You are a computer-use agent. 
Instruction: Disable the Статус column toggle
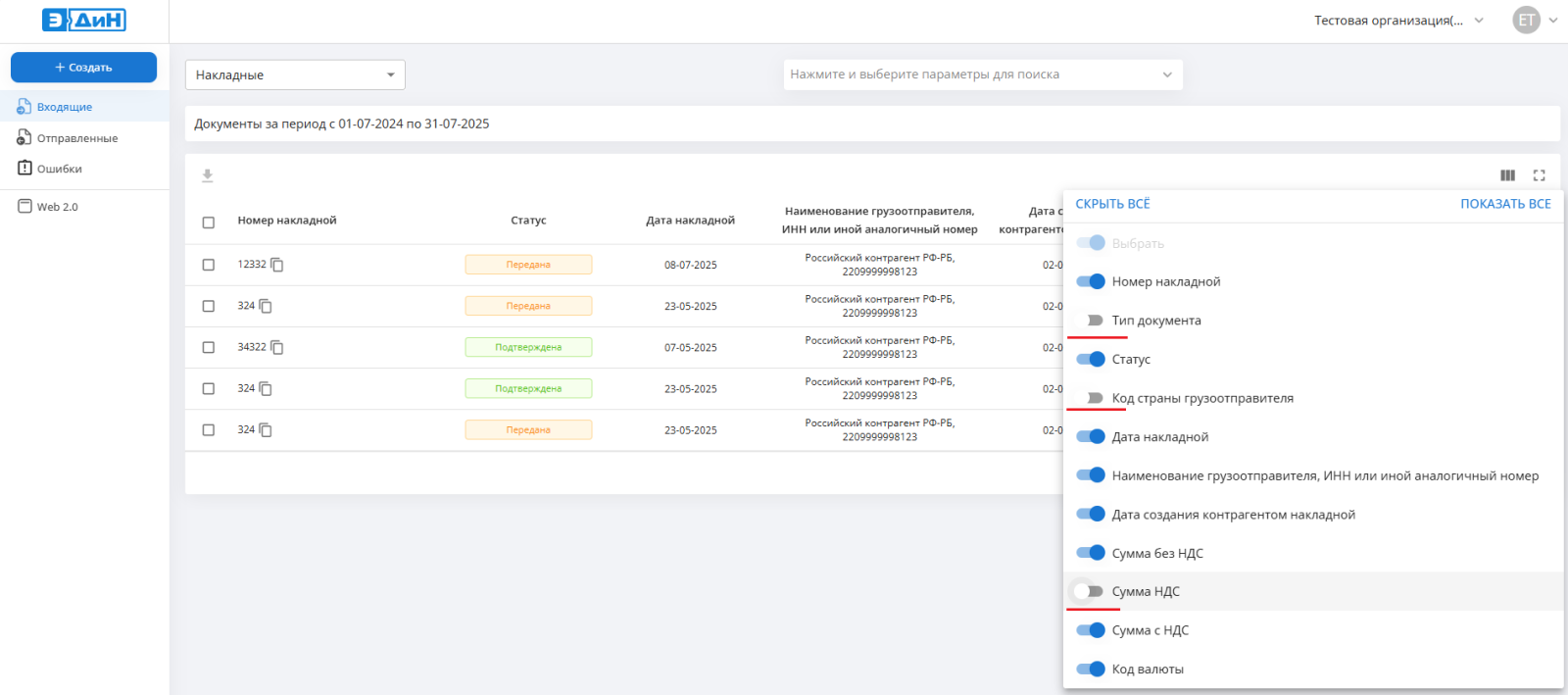(x=1090, y=359)
